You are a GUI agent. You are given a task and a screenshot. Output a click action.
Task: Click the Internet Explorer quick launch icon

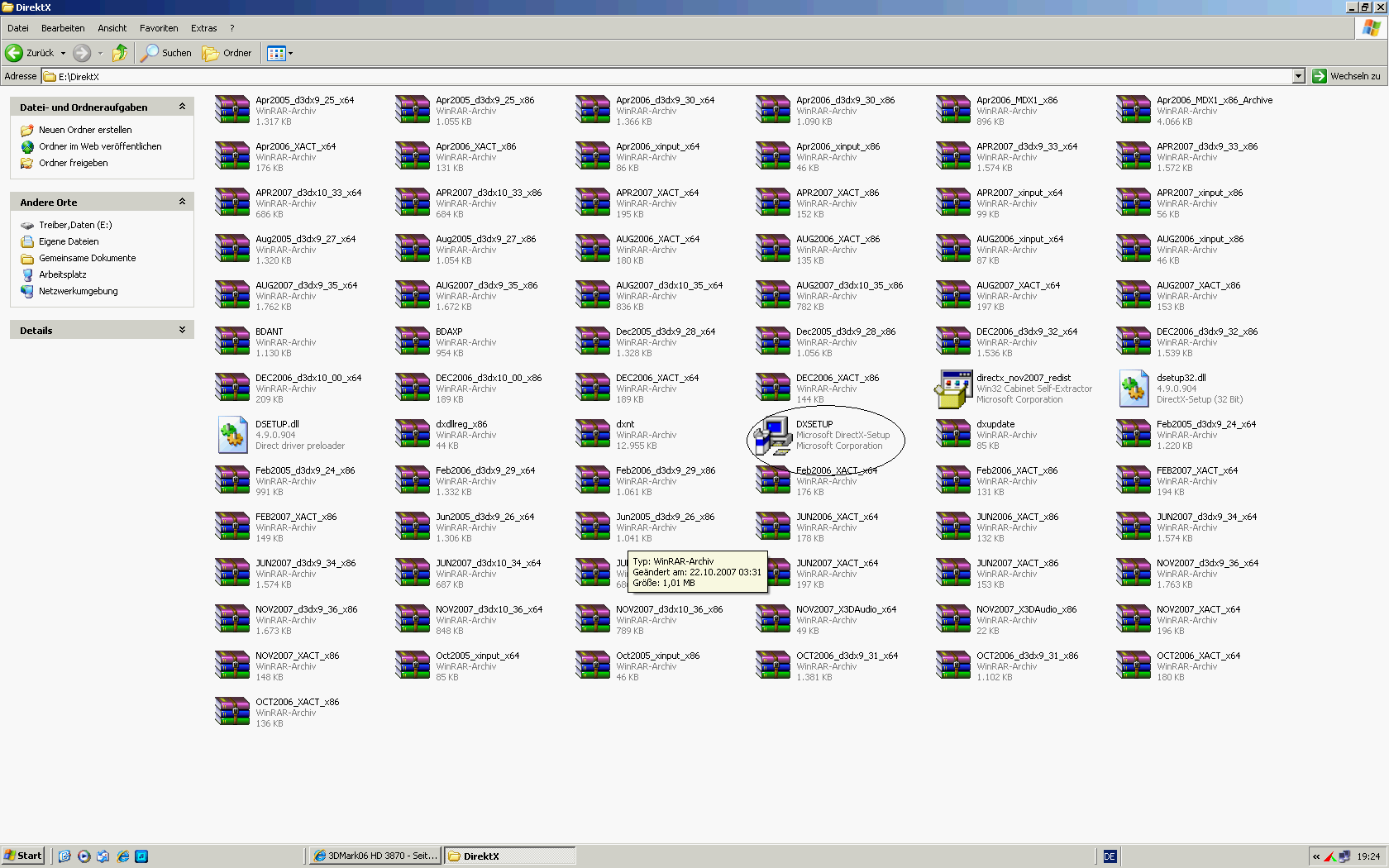123,856
